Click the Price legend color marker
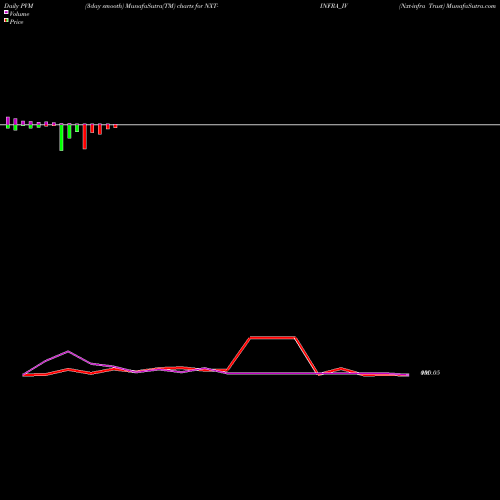The height and width of the screenshot is (500, 500). [x=6, y=20]
